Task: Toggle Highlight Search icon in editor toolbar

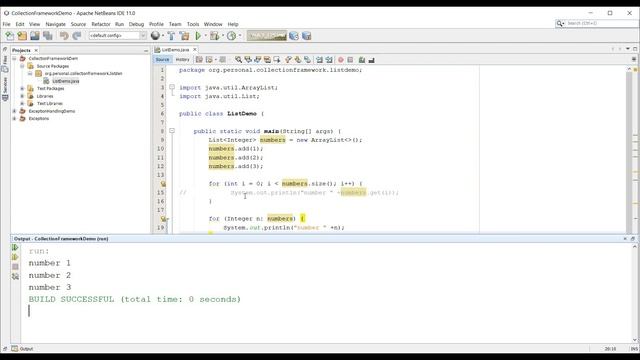Action: coord(267,60)
